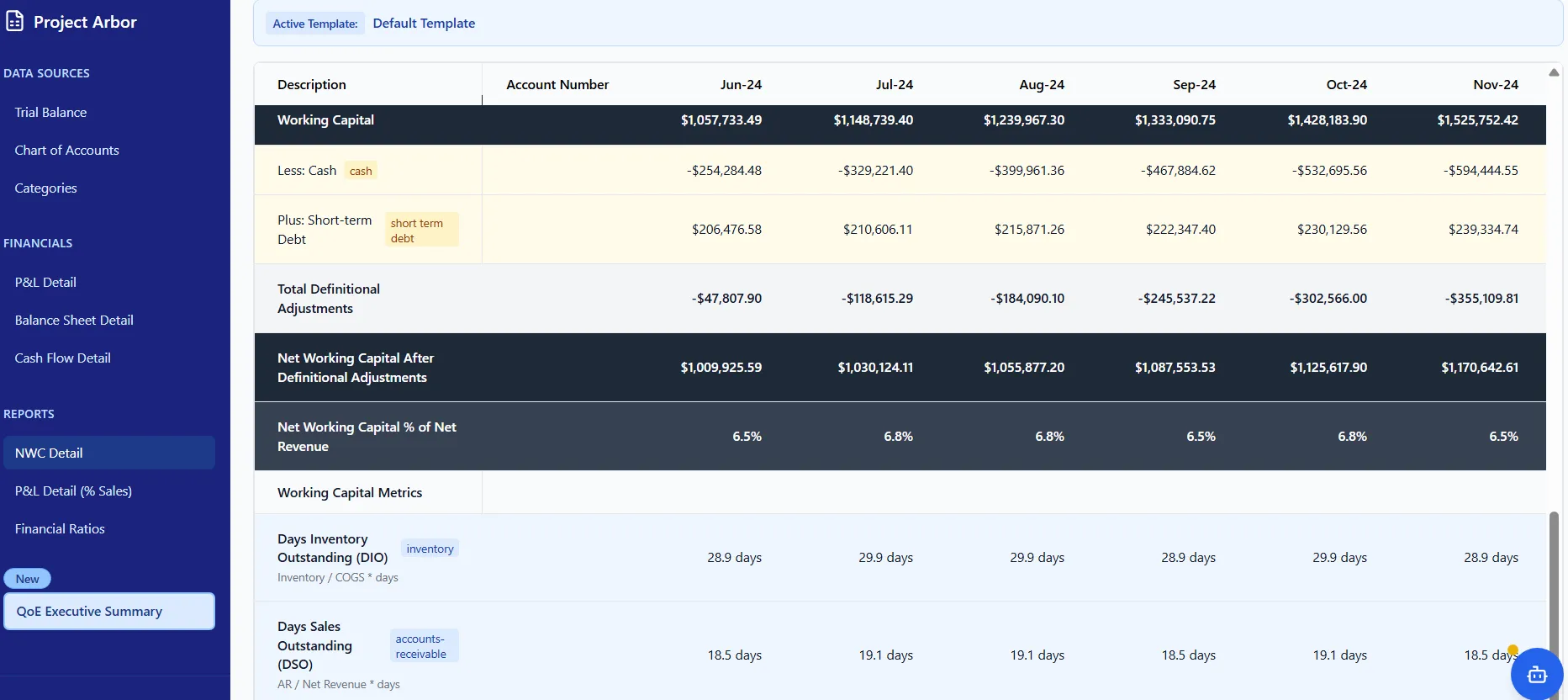This screenshot has width=1568, height=700.
Task: Click the AR / Net Revenue * days formula
Action: [339, 684]
